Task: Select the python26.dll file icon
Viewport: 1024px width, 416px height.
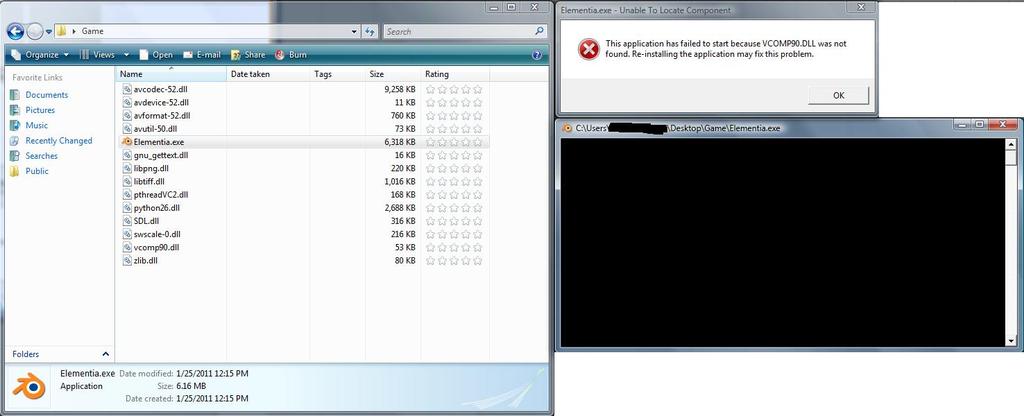Action: pos(127,208)
